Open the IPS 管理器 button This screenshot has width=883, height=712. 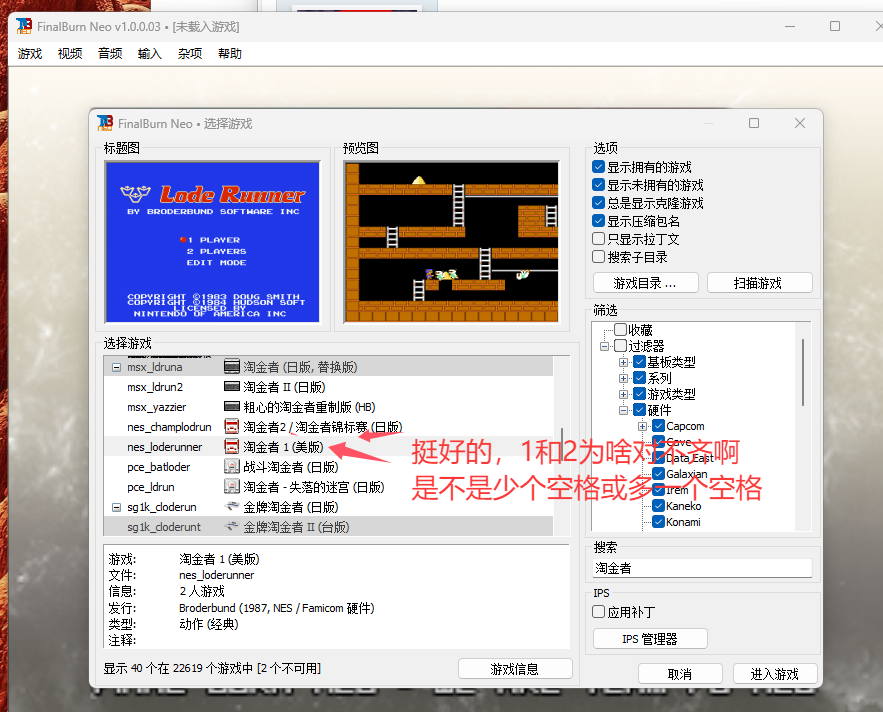(x=650, y=639)
